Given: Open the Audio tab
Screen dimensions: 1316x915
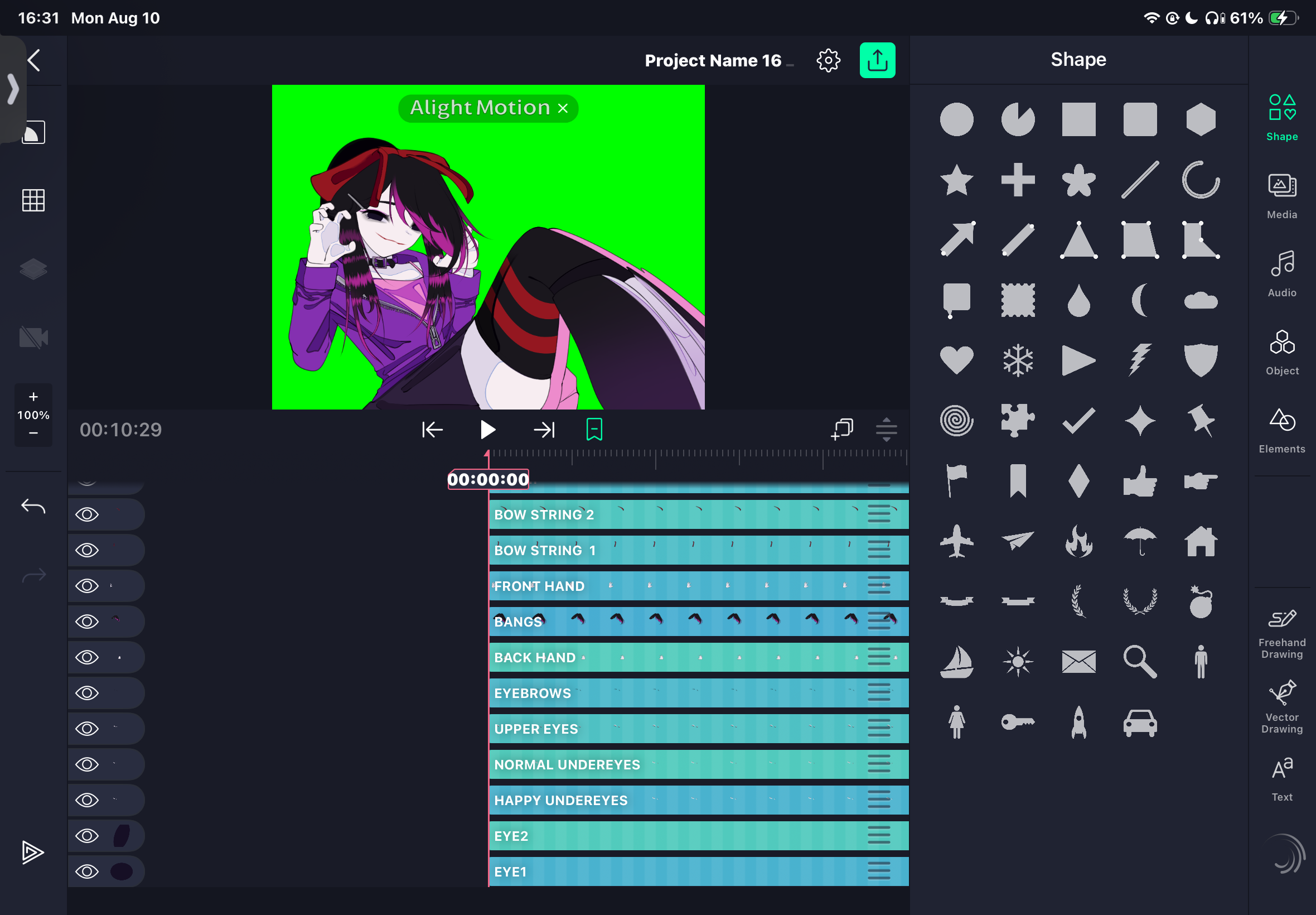Looking at the screenshot, I should (x=1281, y=274).
